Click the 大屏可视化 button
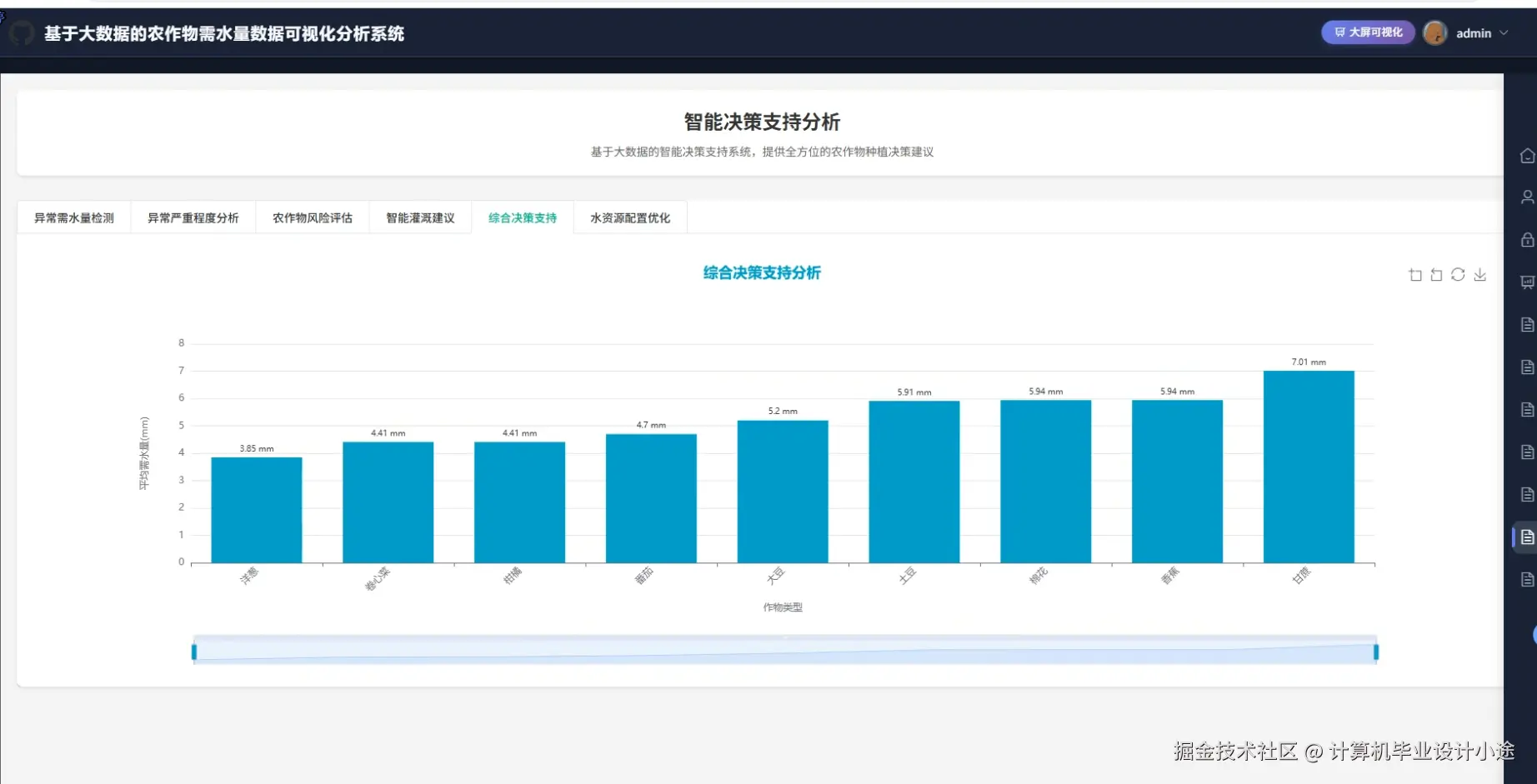 (x=1367, y=32)
